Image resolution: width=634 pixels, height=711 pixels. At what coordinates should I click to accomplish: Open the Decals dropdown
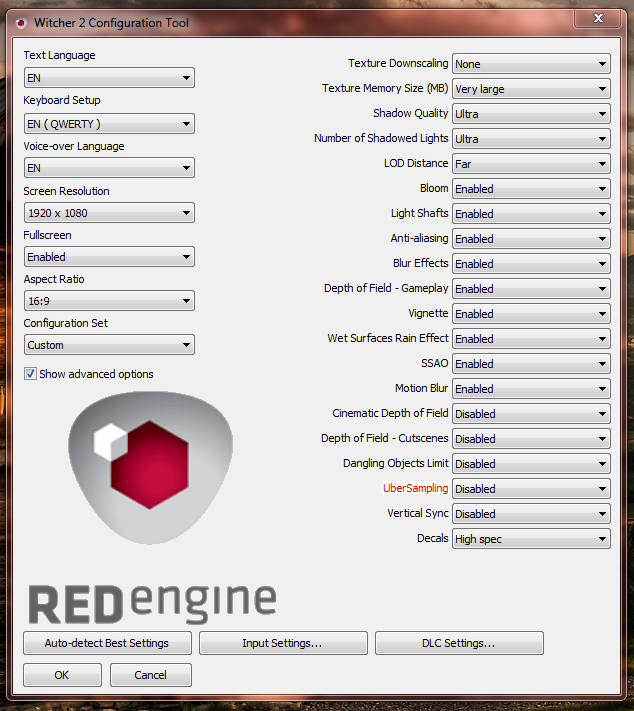[x=531, y=539]
